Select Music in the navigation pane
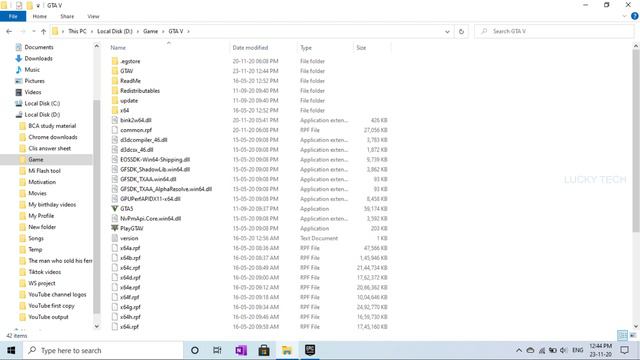Viewport: 640px width, 360px height. tap(32, 70)
